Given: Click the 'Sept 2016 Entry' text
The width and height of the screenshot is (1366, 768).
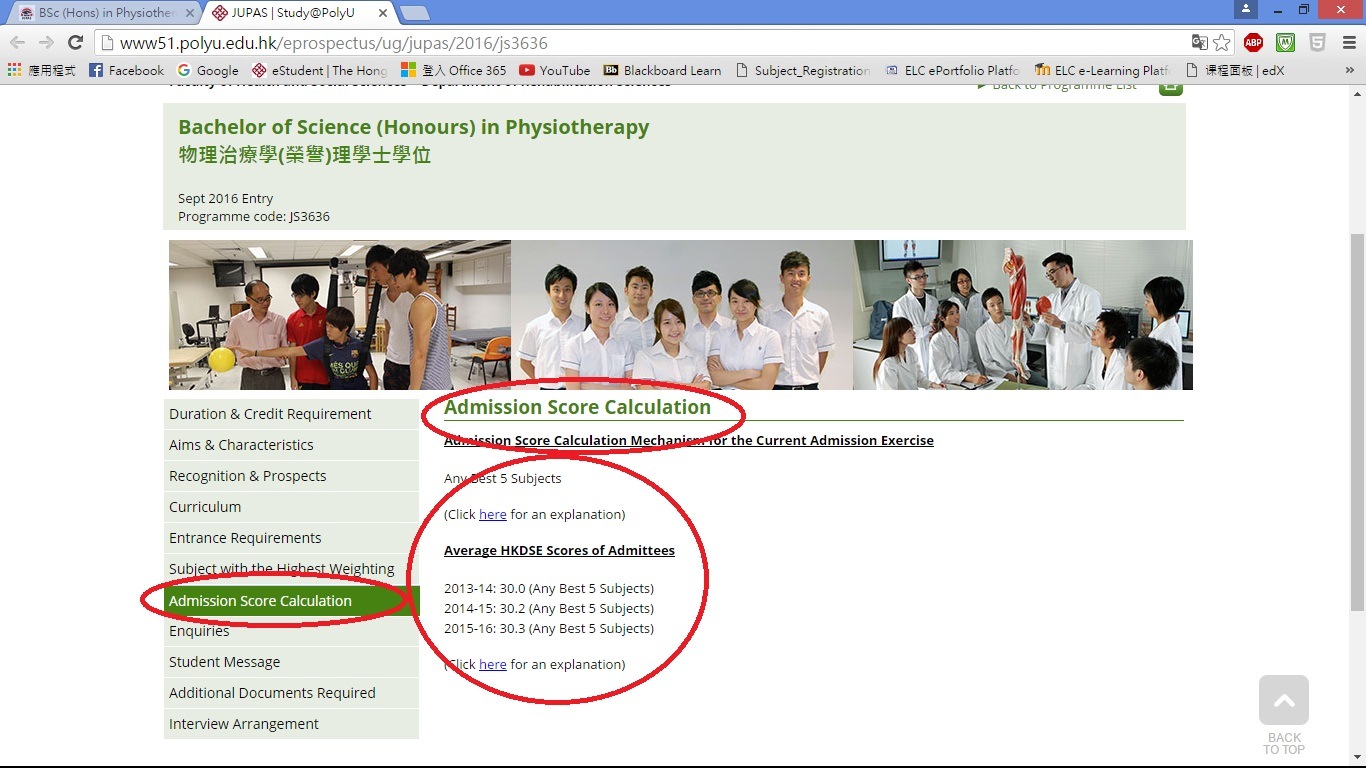Looking at the screenshot, I should tap(226, 198).
